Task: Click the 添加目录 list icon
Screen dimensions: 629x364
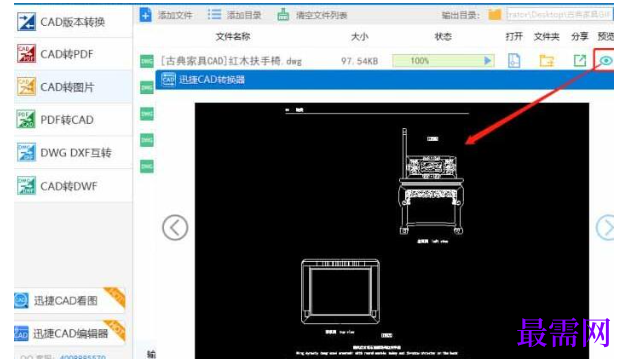Action: pyautogui.click(x=214, y=15)
